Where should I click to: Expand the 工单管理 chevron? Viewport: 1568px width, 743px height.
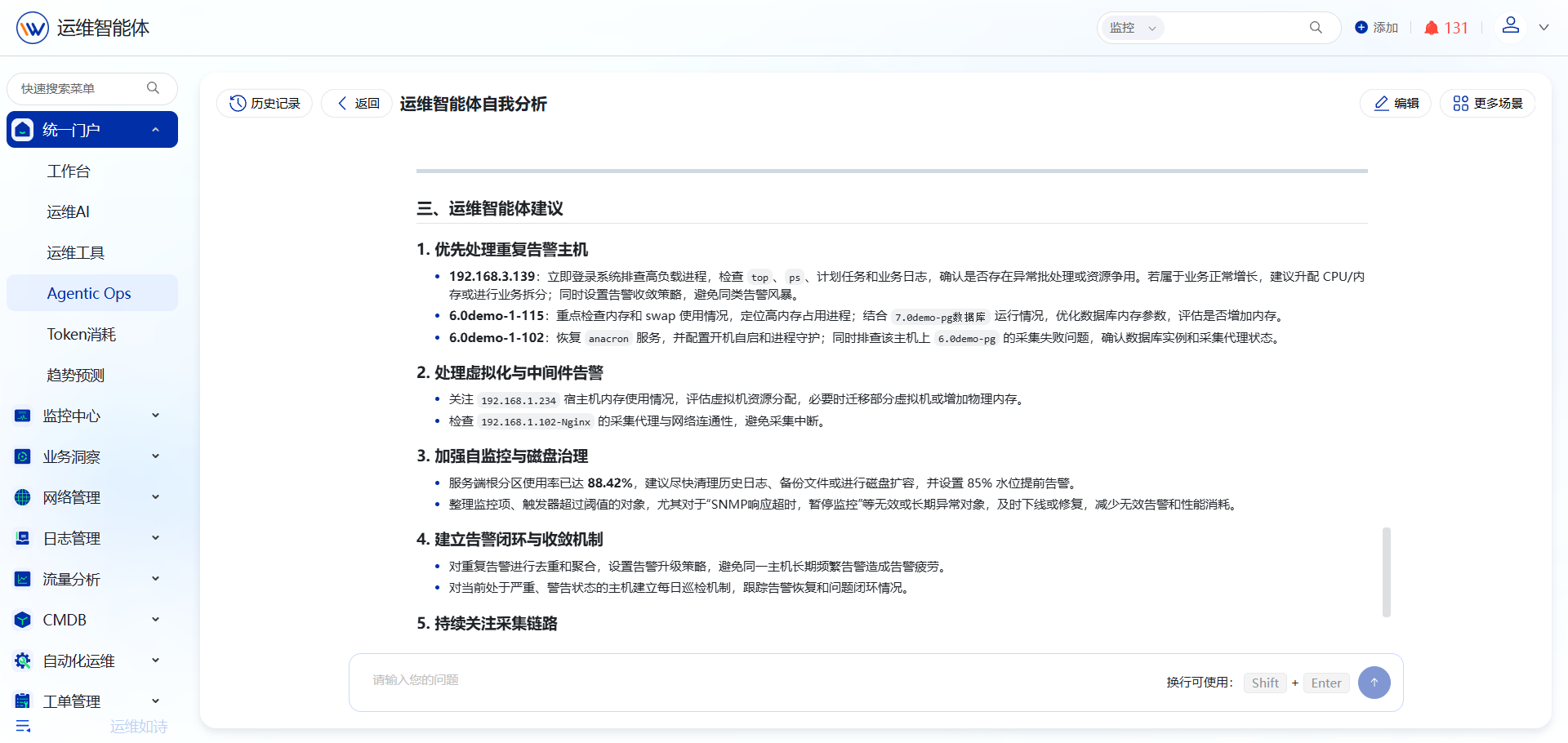[x=155, y=701]
